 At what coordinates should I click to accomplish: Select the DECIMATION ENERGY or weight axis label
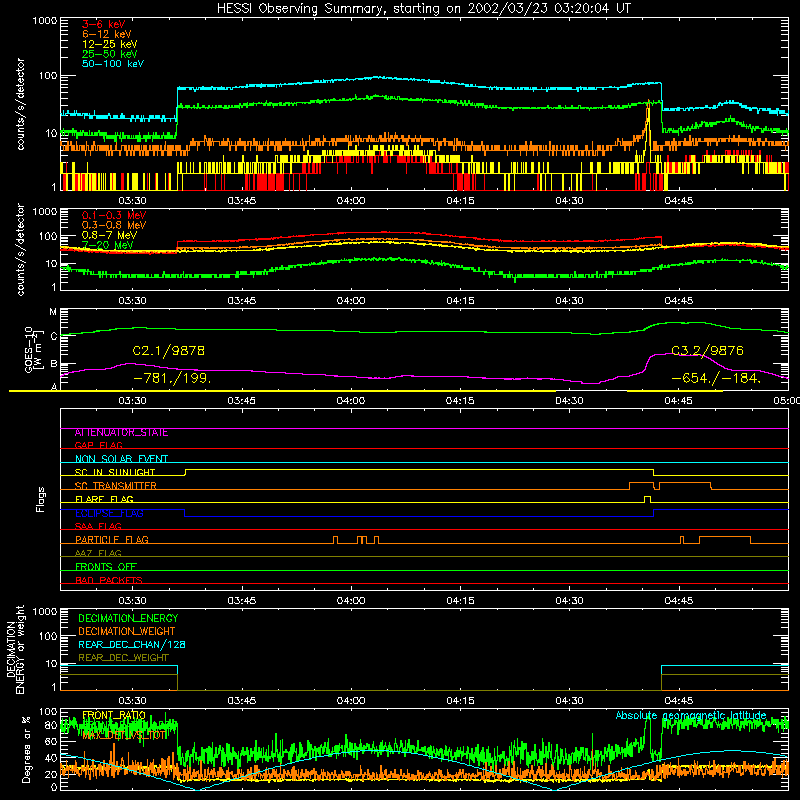(15, 649)
